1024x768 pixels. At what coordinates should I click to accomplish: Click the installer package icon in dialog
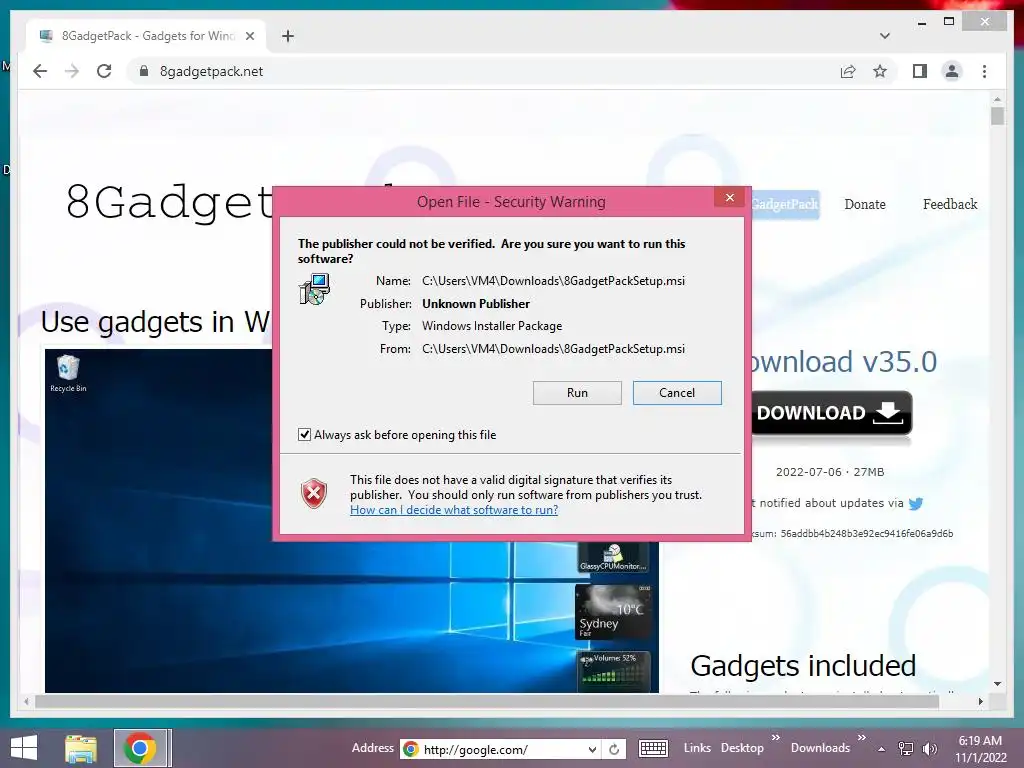(314, 289)
